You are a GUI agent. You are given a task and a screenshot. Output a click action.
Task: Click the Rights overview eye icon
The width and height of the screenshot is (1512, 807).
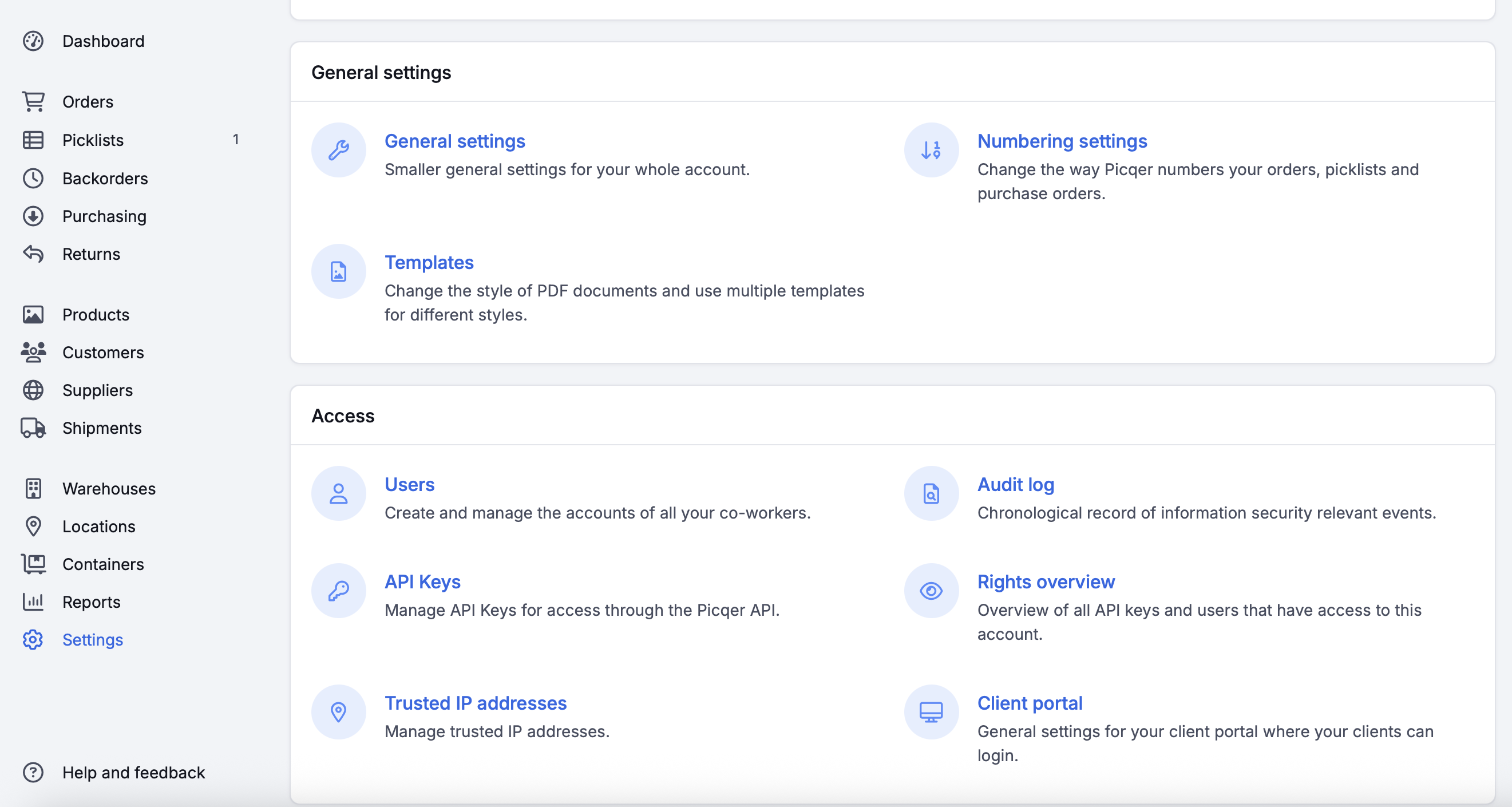coord(931,591)
